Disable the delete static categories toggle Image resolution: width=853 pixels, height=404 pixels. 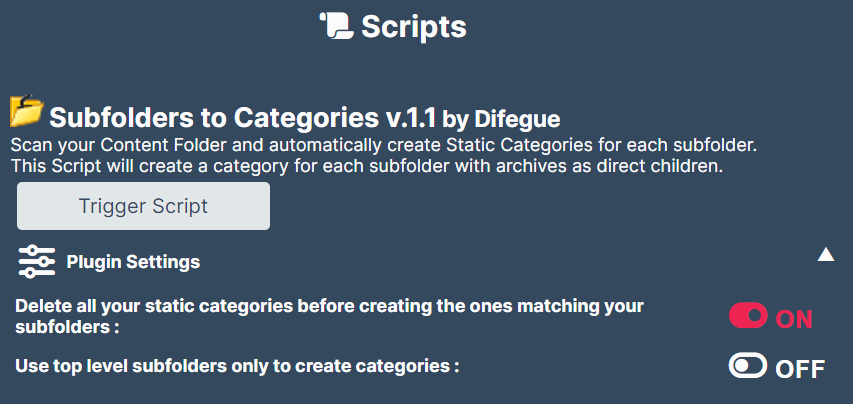pos(748,316)
